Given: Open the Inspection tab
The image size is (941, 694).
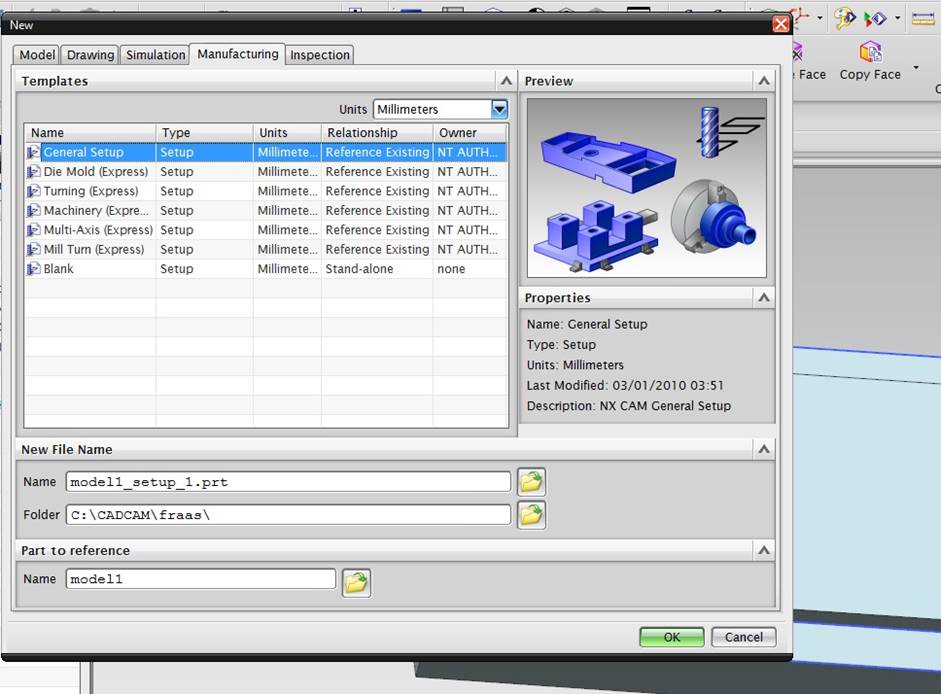Looking at the screenshot, I should click(x=320, y=55).
